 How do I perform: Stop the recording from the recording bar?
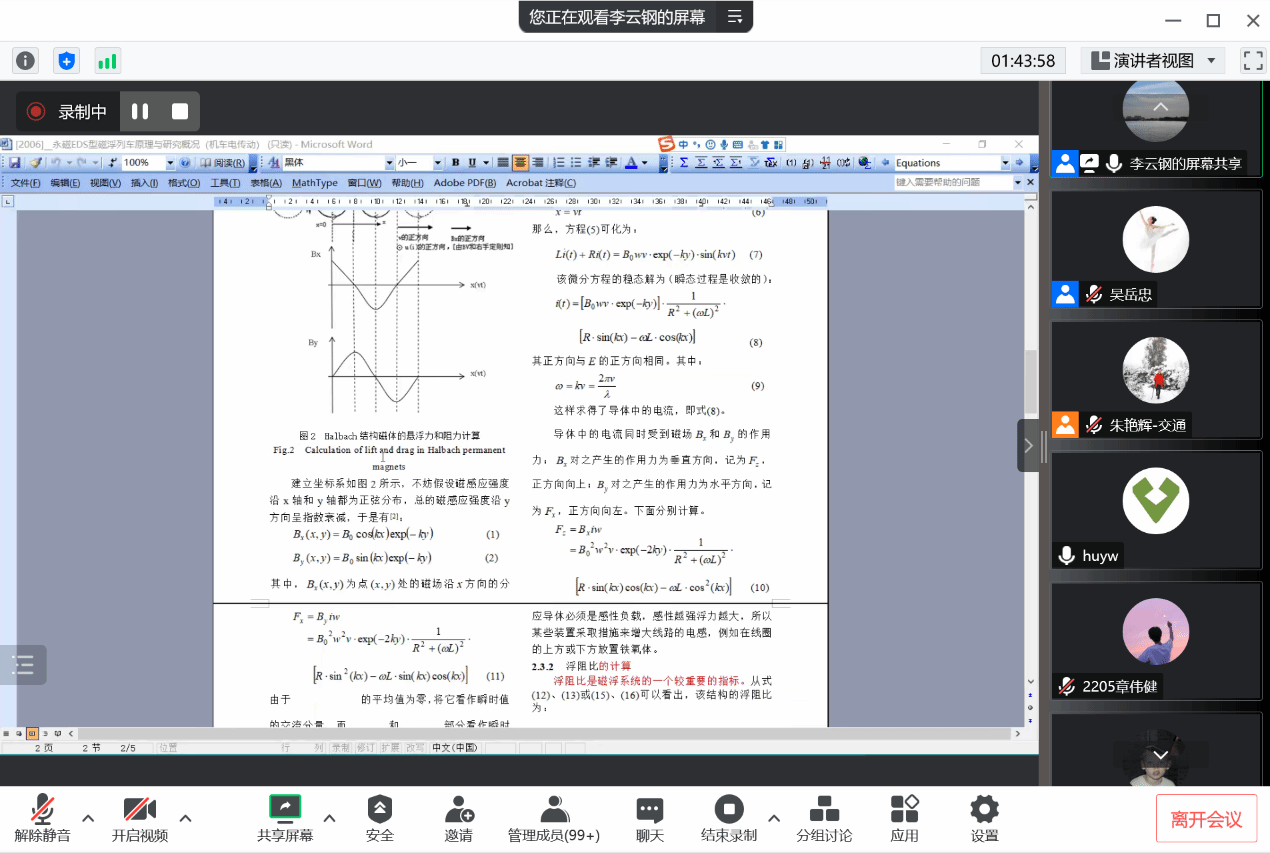click(180, 112)
